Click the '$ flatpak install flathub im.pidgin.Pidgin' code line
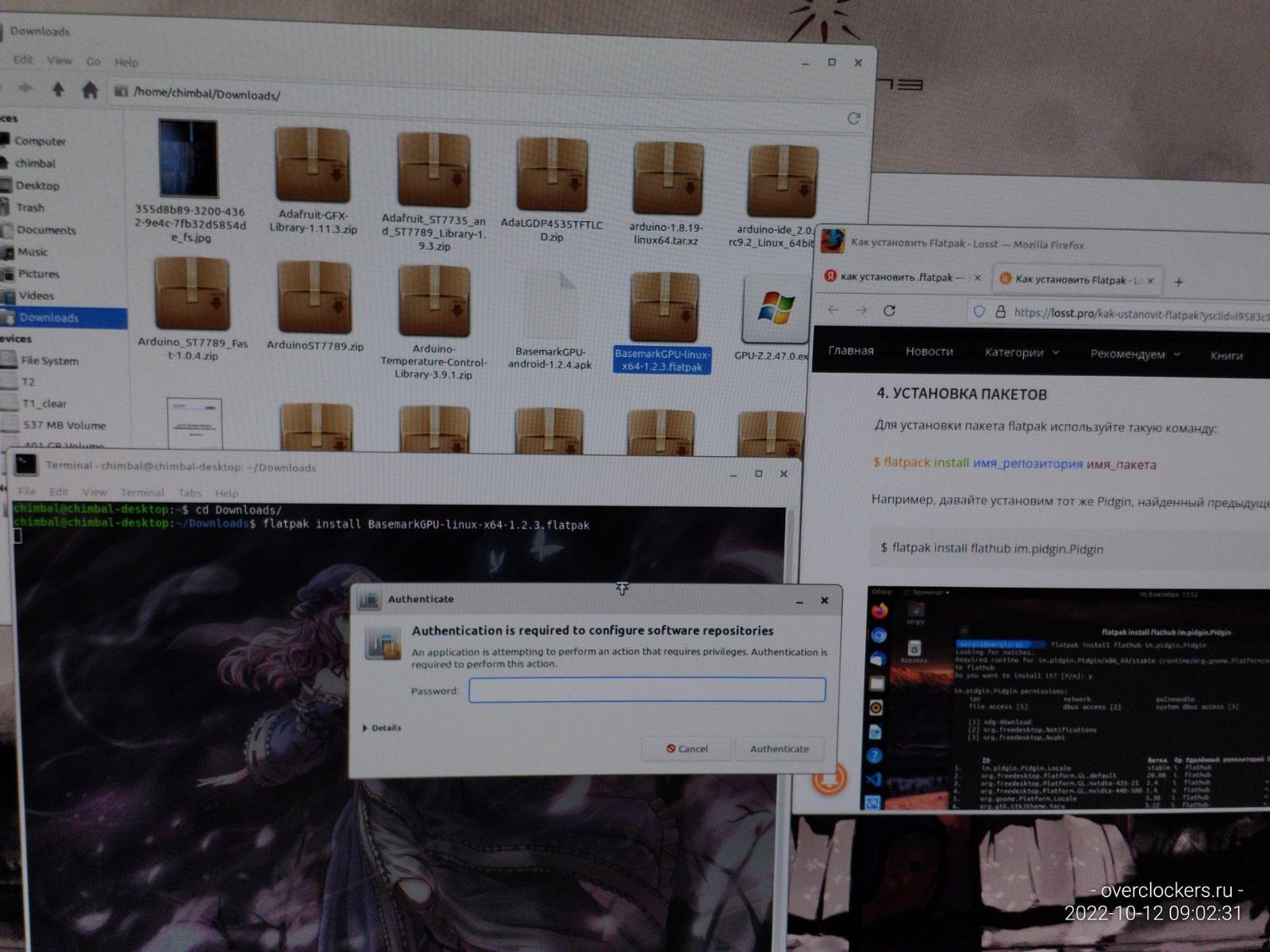The height and width of the screenshot is (952, 1270). (992, 548)
